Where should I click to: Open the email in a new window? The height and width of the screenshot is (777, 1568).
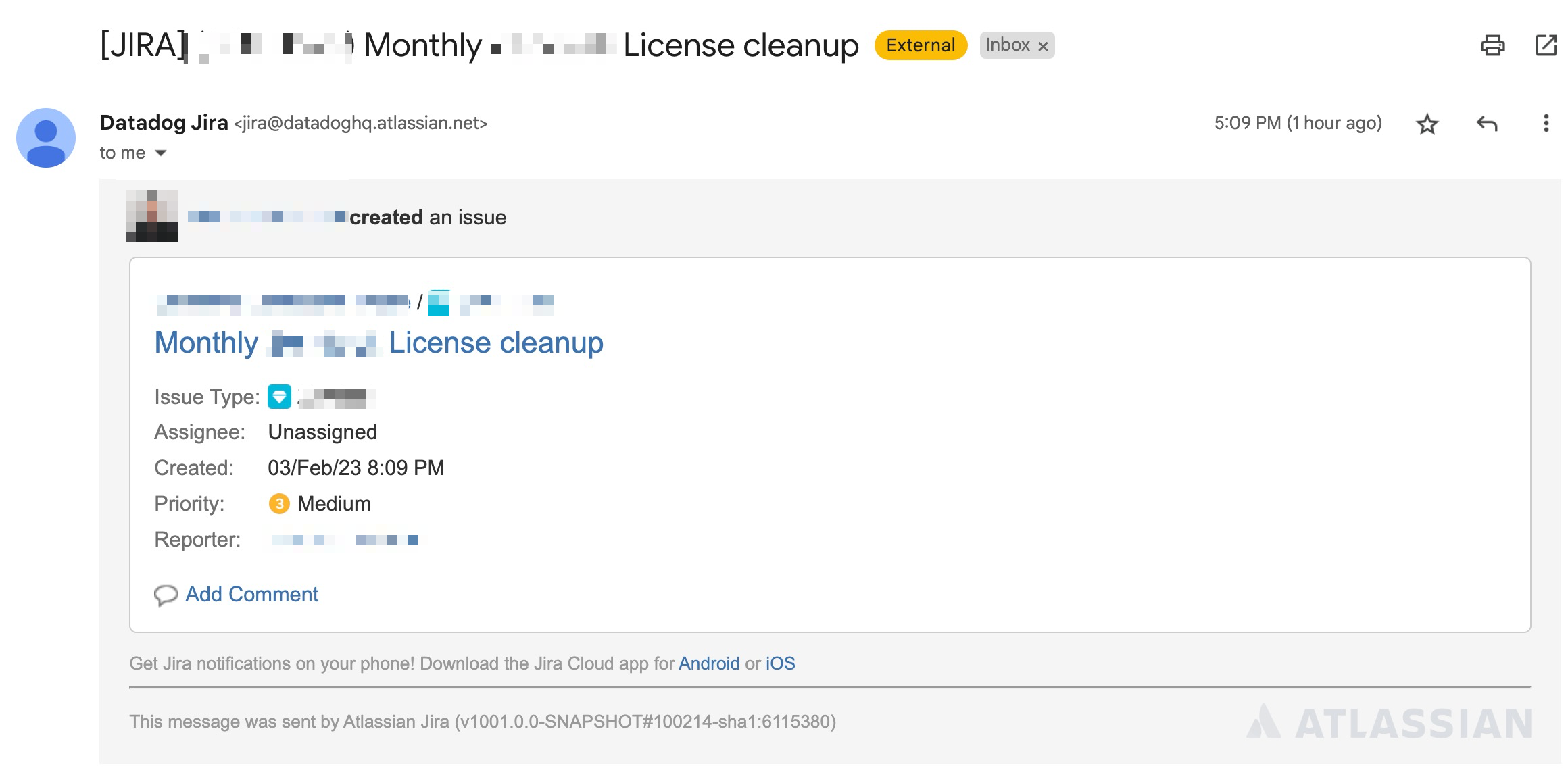pos(1546,45)
